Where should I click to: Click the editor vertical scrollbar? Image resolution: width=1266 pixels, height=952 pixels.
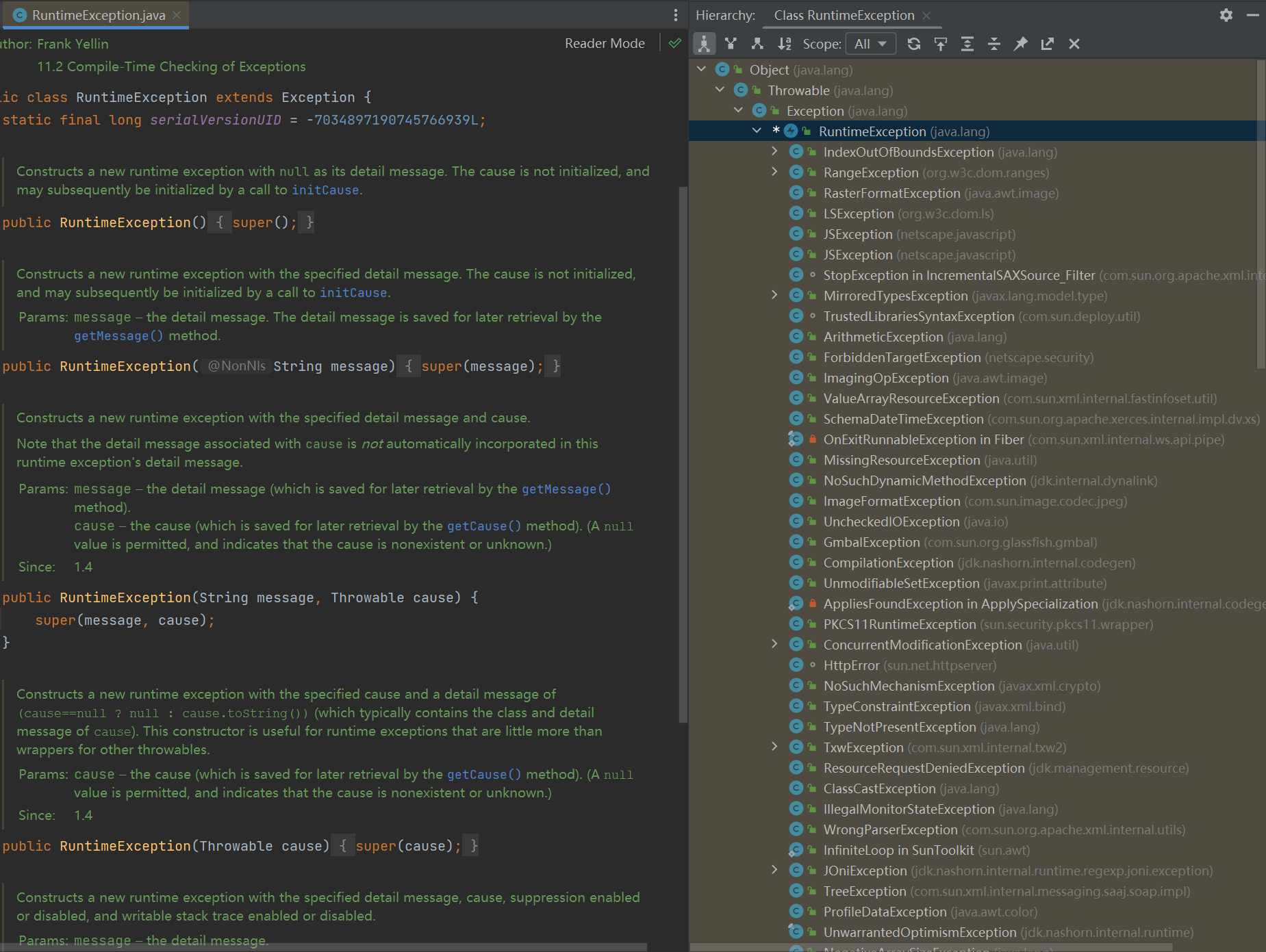[683, 454]
